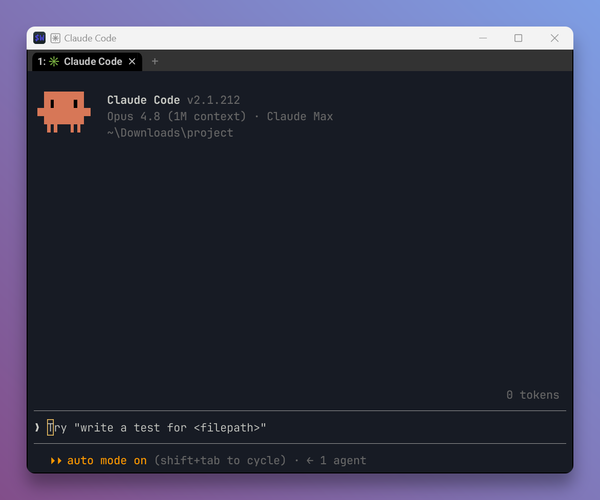
Task: Close the Claude Code window
Action: point(554,38)
